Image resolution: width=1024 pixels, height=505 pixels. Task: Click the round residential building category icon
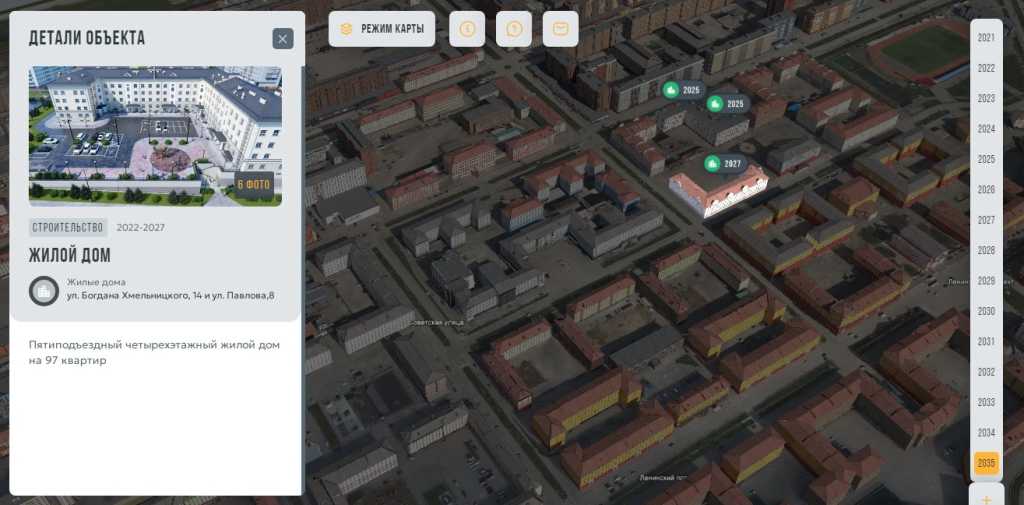pyautogui.click(x=44, y=290)
